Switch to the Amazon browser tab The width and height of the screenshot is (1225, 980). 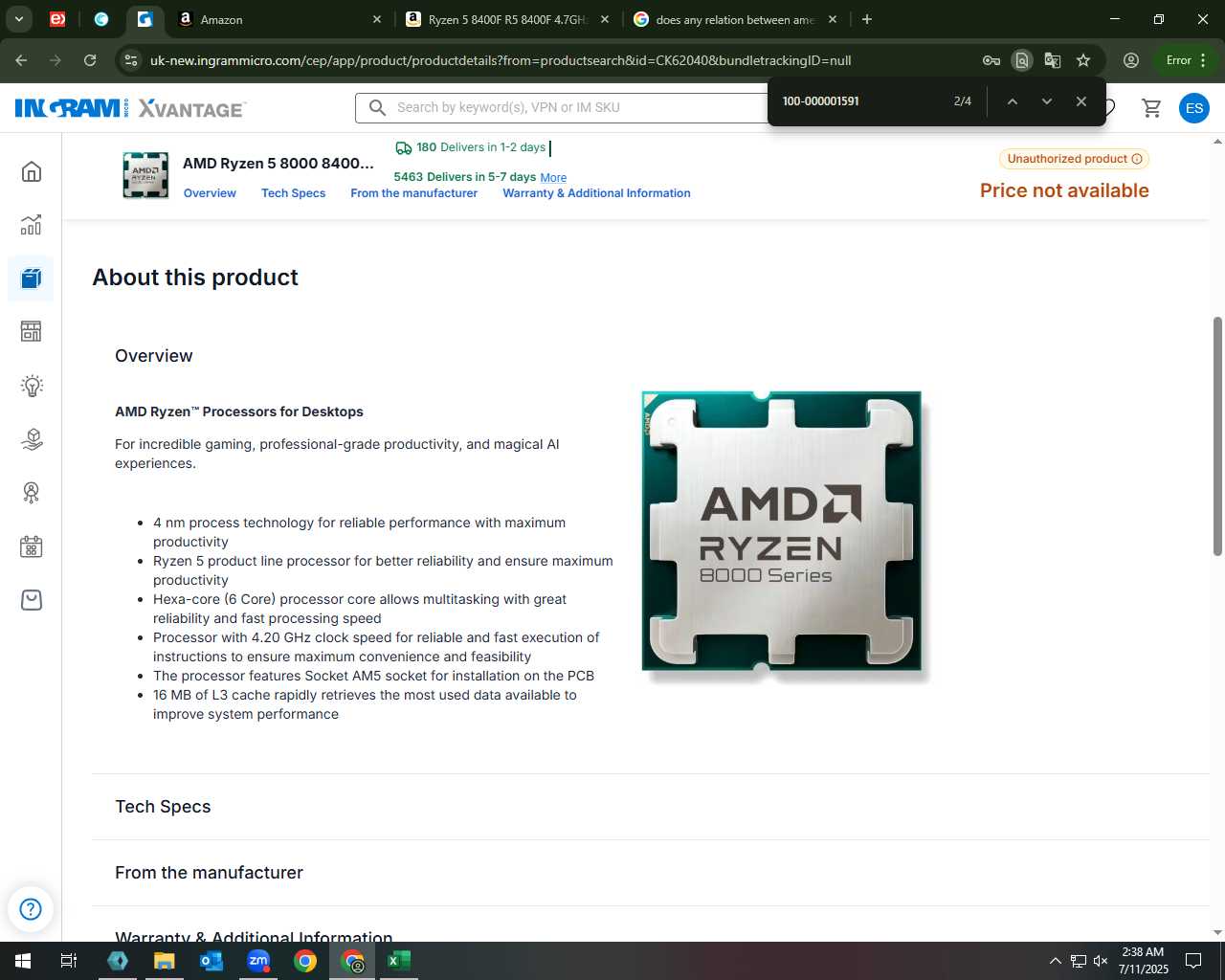click(278, 19)
